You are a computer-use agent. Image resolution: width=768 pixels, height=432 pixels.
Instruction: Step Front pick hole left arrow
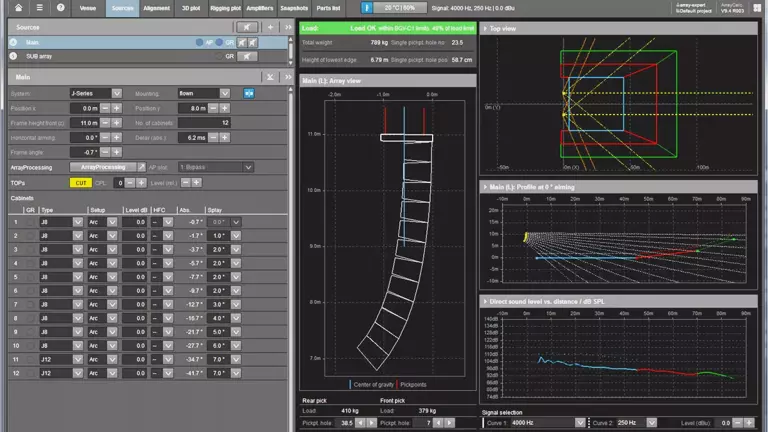(438, 423)
